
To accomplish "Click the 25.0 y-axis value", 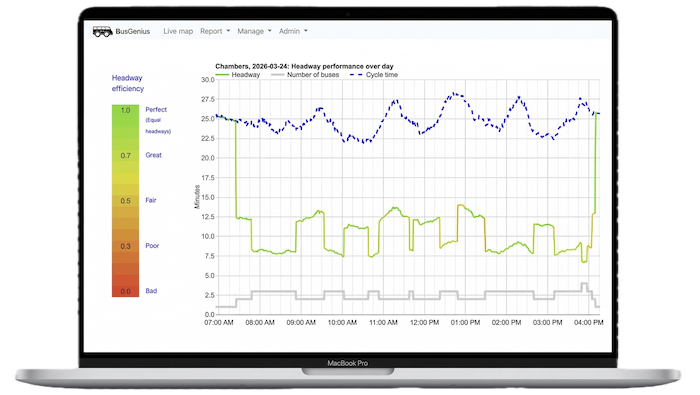I will (208, 119).
